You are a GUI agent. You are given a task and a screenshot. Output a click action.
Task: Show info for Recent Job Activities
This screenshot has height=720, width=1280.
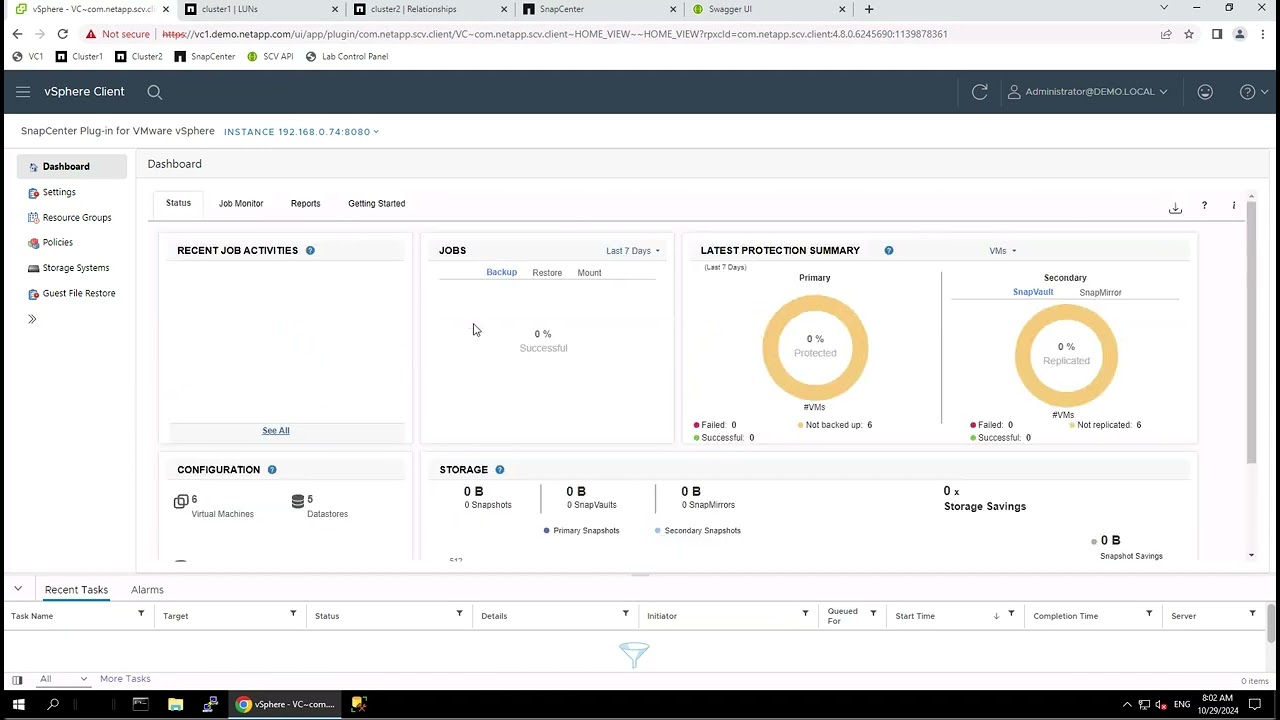coord(310,250)
